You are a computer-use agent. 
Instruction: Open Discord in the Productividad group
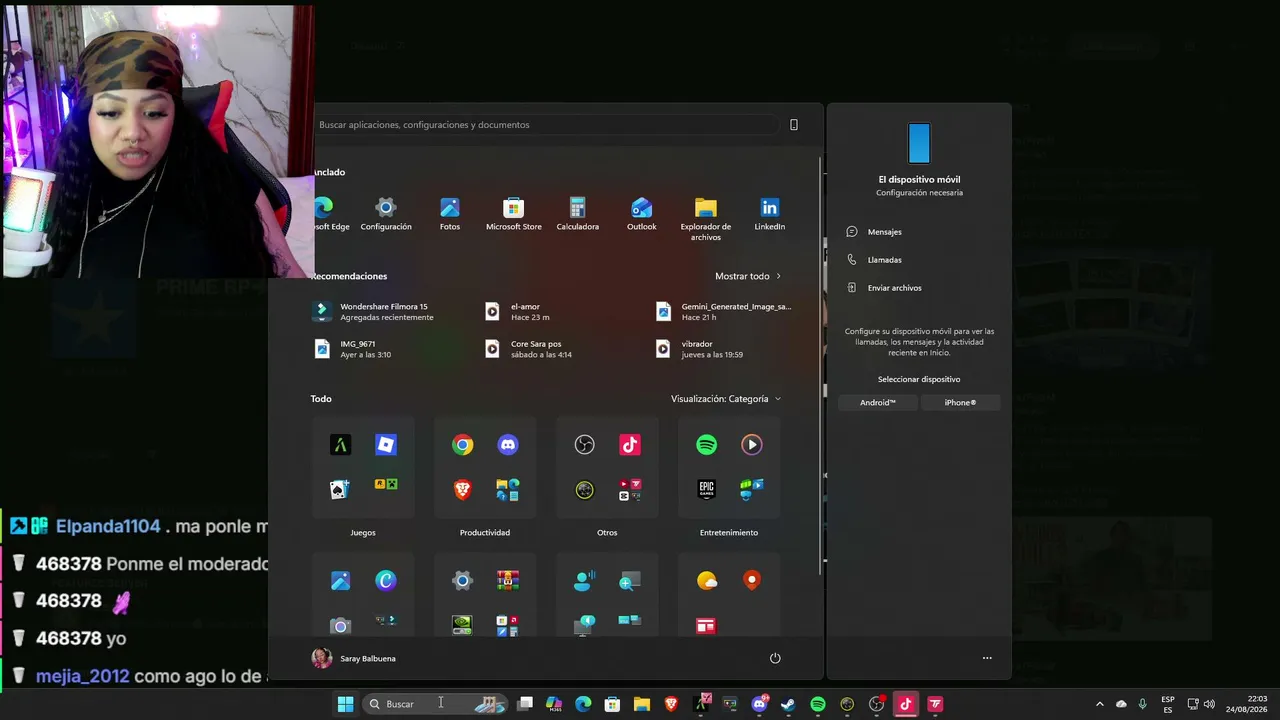tap(508, 445)
